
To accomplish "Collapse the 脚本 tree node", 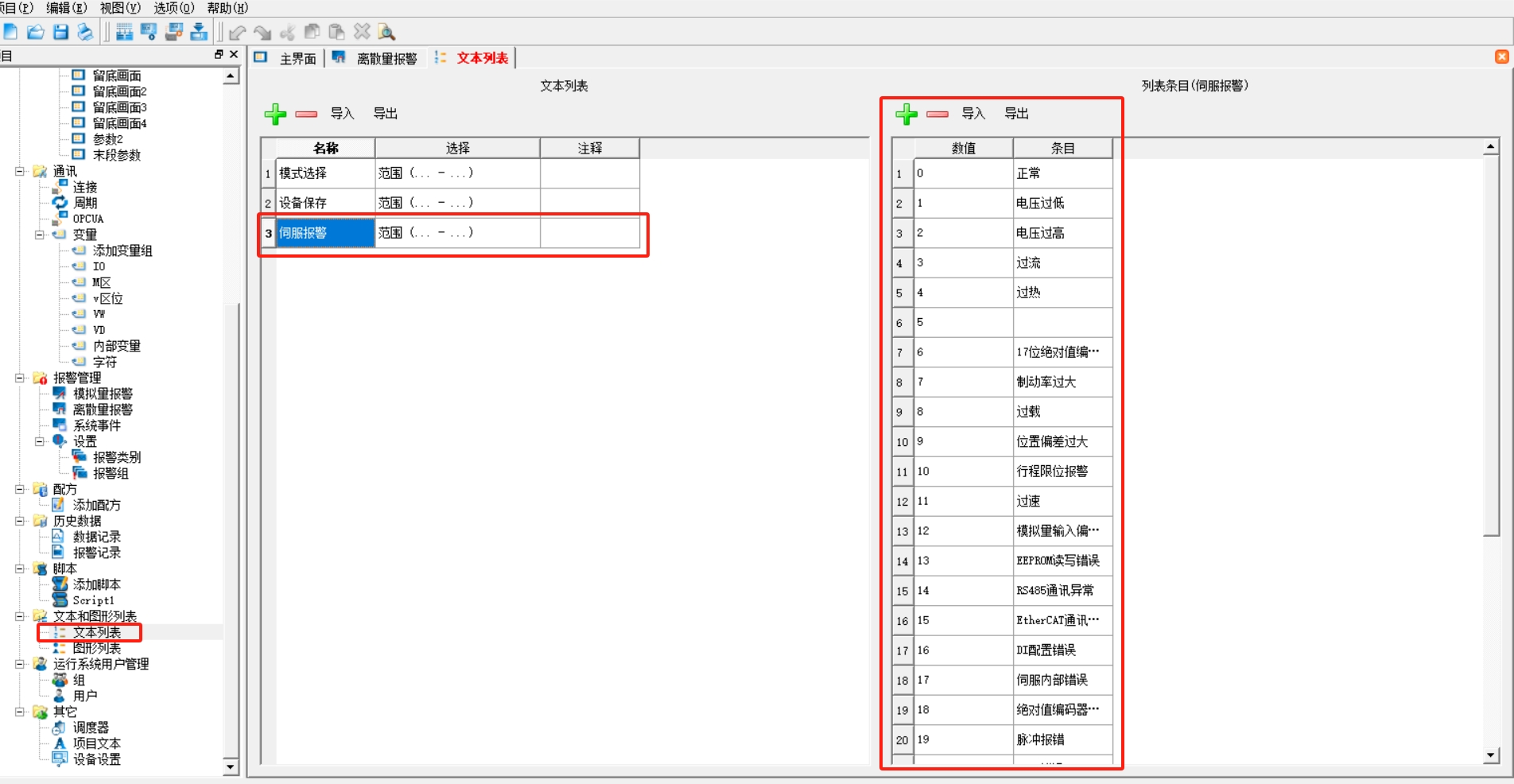I will 20,569.
